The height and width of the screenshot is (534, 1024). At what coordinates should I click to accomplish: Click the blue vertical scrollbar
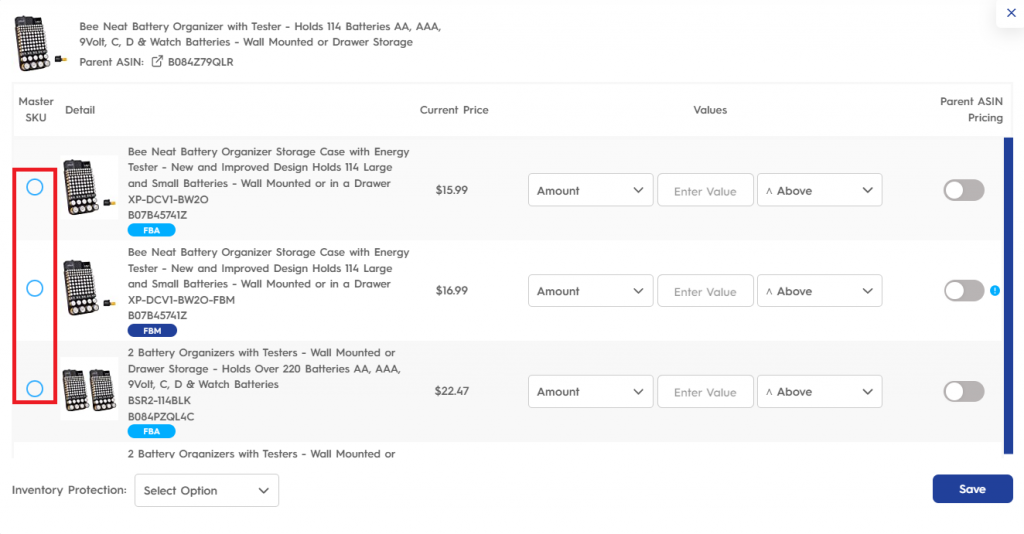[1008, 295]
